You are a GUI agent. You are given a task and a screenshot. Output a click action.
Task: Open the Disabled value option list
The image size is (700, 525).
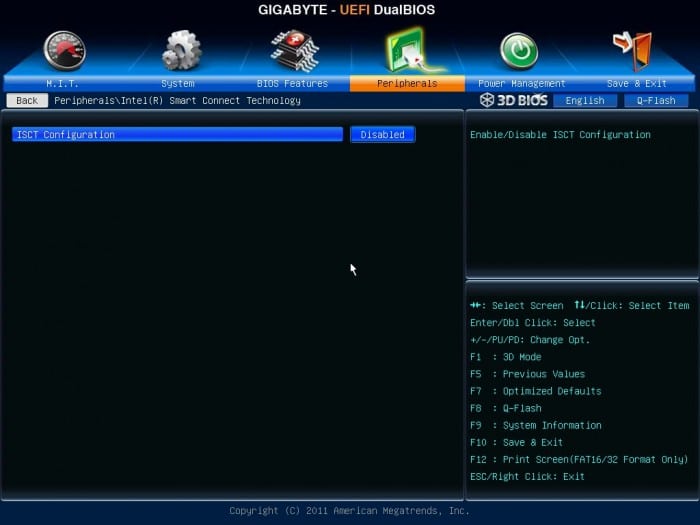tap(383, 134)
